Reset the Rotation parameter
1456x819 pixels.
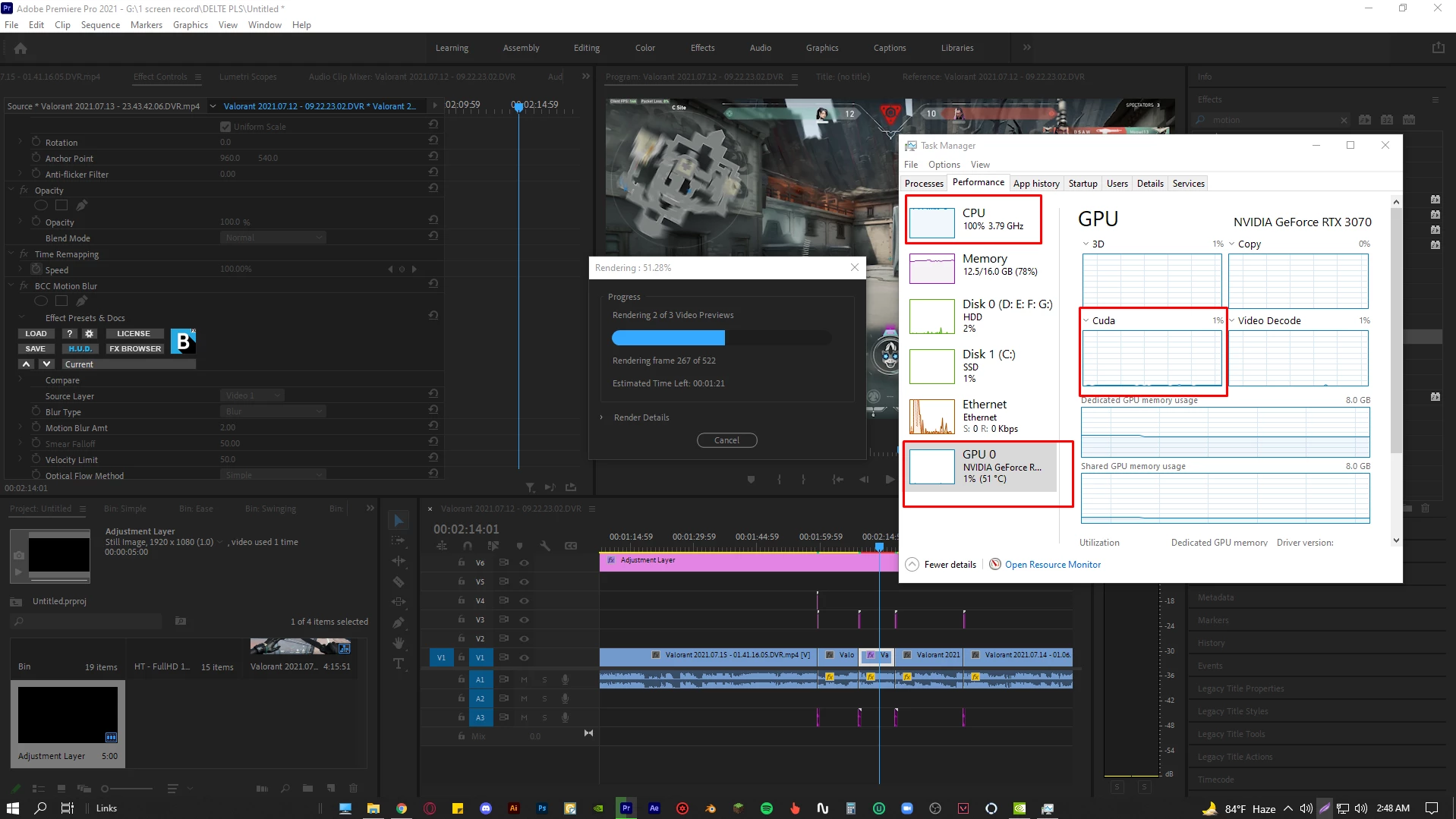[433, 140]
